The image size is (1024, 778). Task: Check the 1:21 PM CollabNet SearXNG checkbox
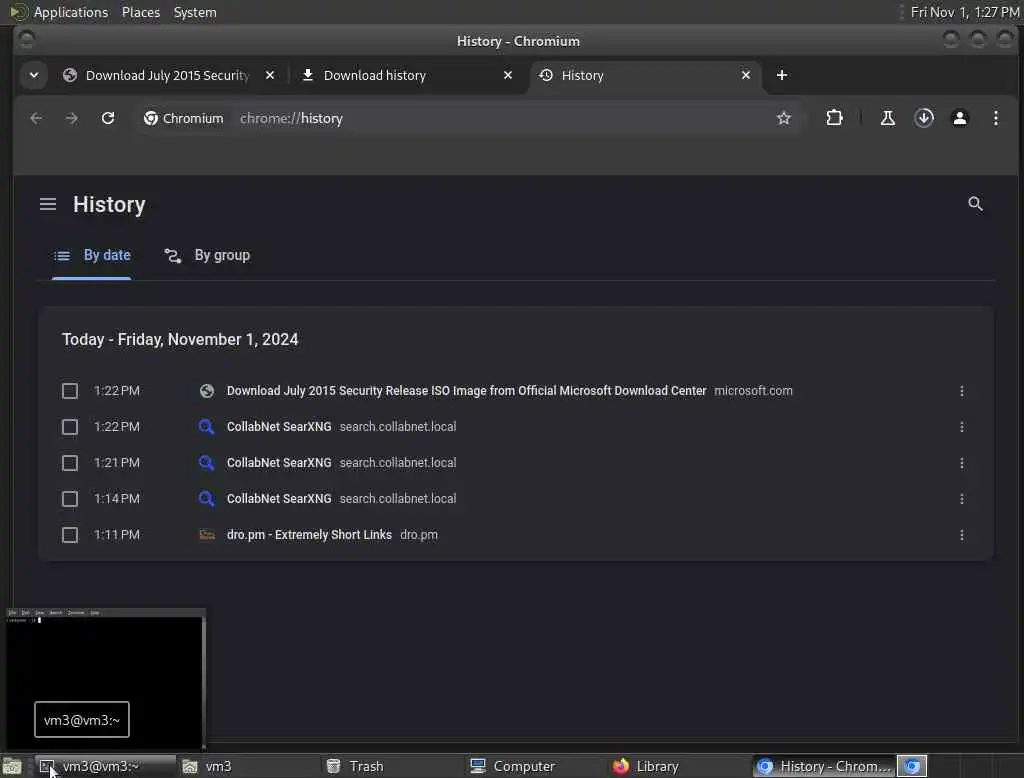tap(70, 462)
